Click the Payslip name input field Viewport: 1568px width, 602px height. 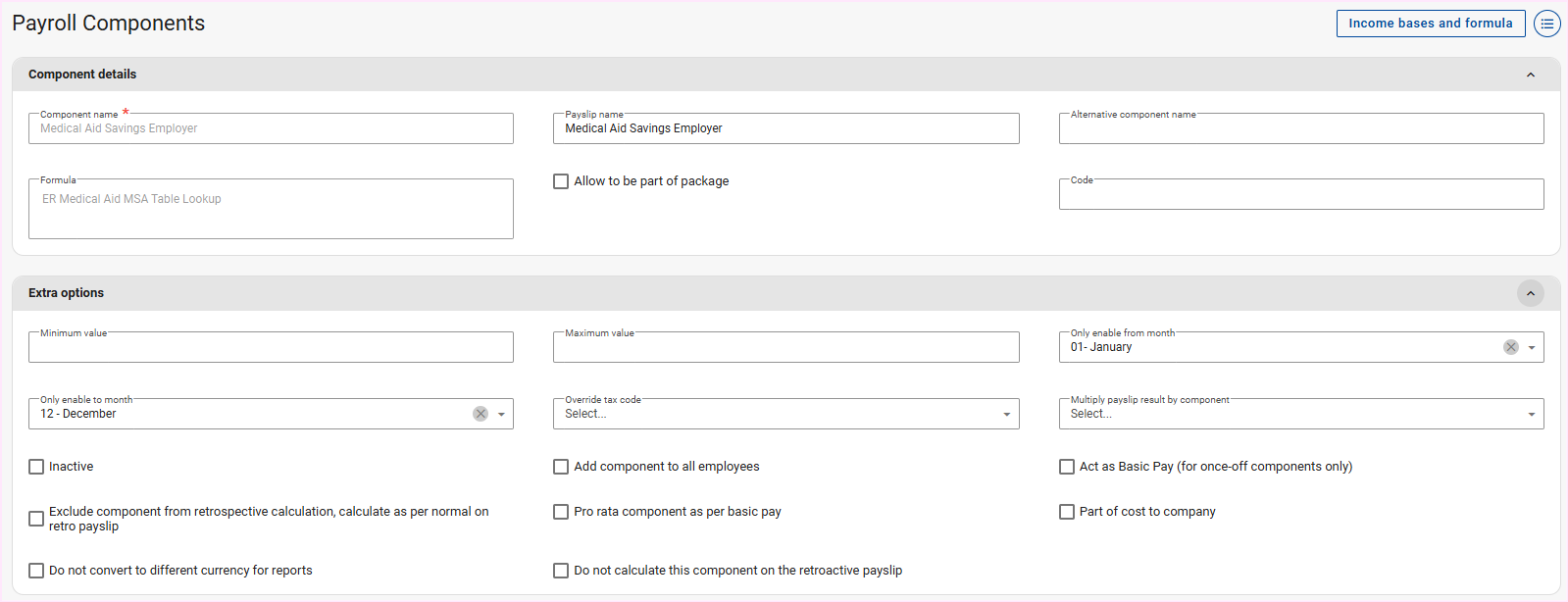tap(785, 128)
